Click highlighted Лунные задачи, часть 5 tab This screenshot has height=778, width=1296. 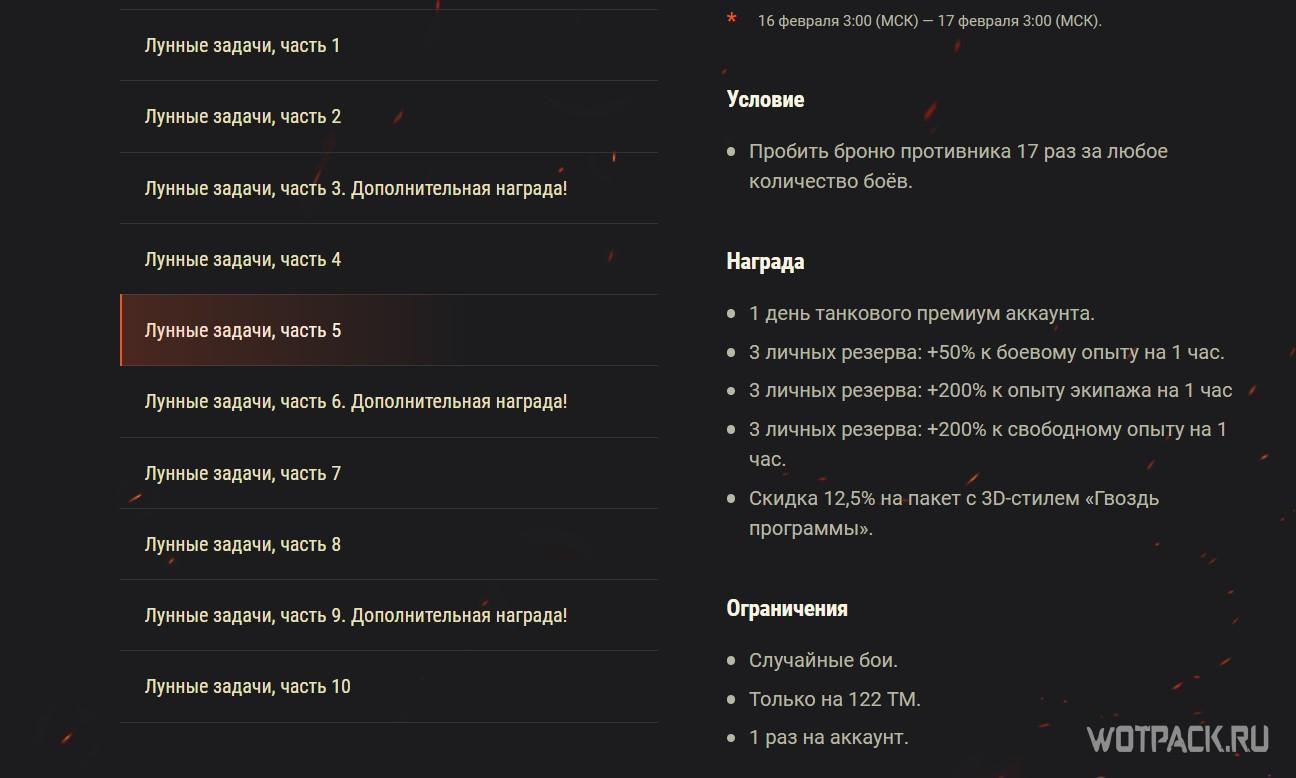click(x=243, y=331)
